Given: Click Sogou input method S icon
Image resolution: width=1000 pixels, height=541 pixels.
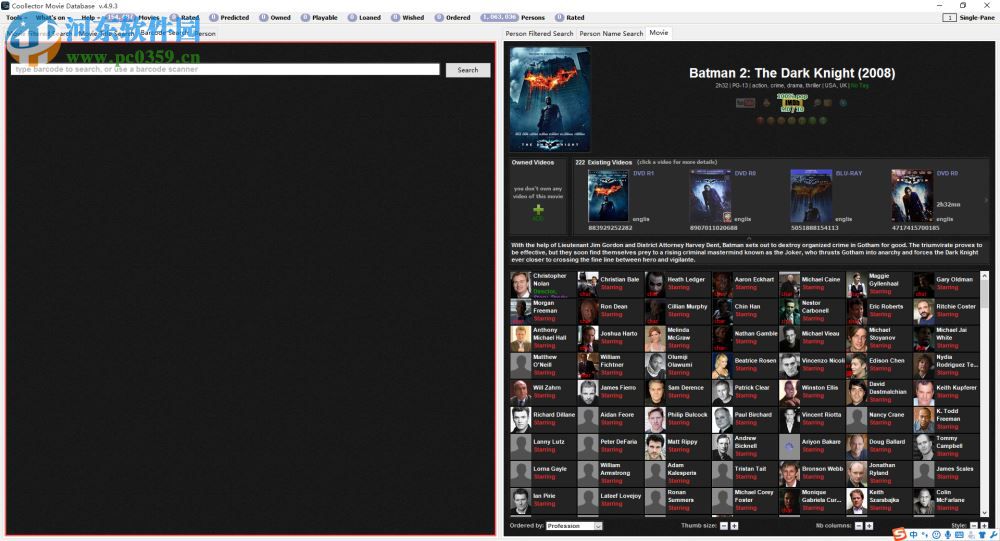Looking at the screenshot, I should click(x=899, y=535).
